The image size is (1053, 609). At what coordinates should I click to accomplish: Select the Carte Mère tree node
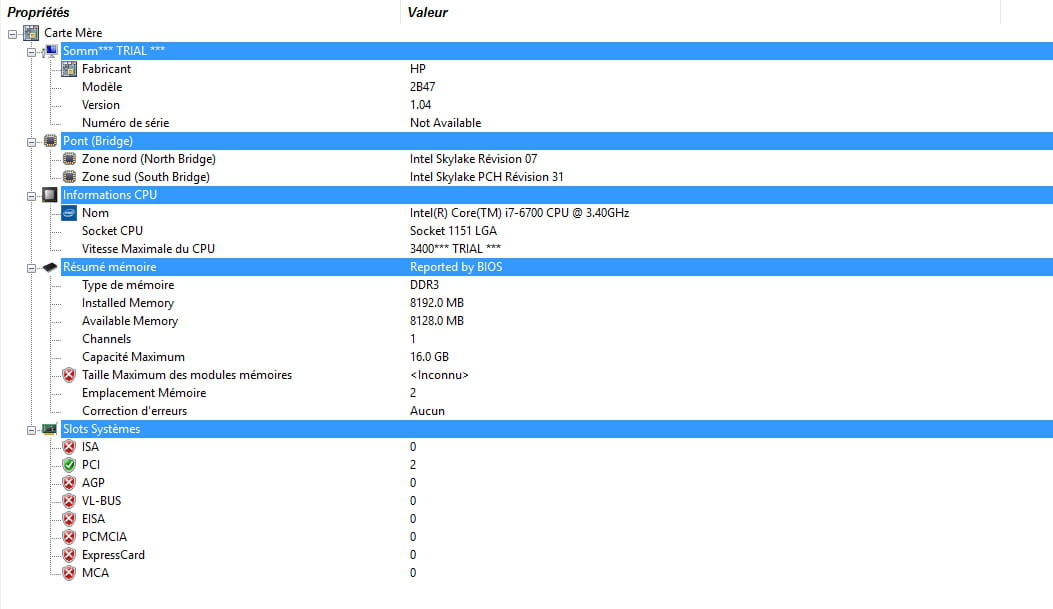[x=73, y=32]
